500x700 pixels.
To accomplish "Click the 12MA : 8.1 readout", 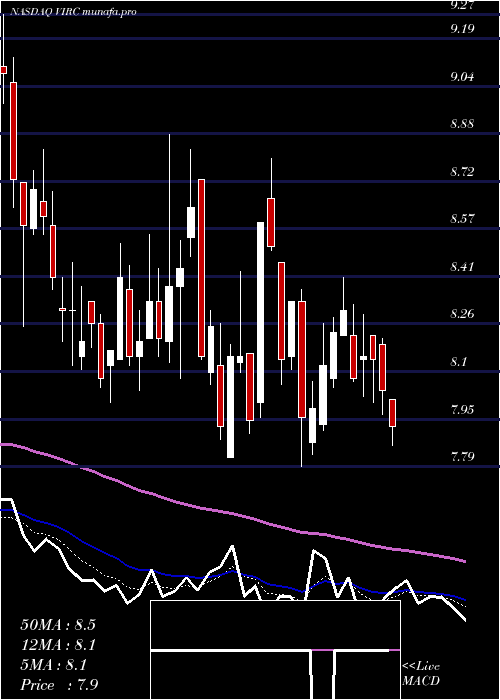I will (x=58, y=645).
